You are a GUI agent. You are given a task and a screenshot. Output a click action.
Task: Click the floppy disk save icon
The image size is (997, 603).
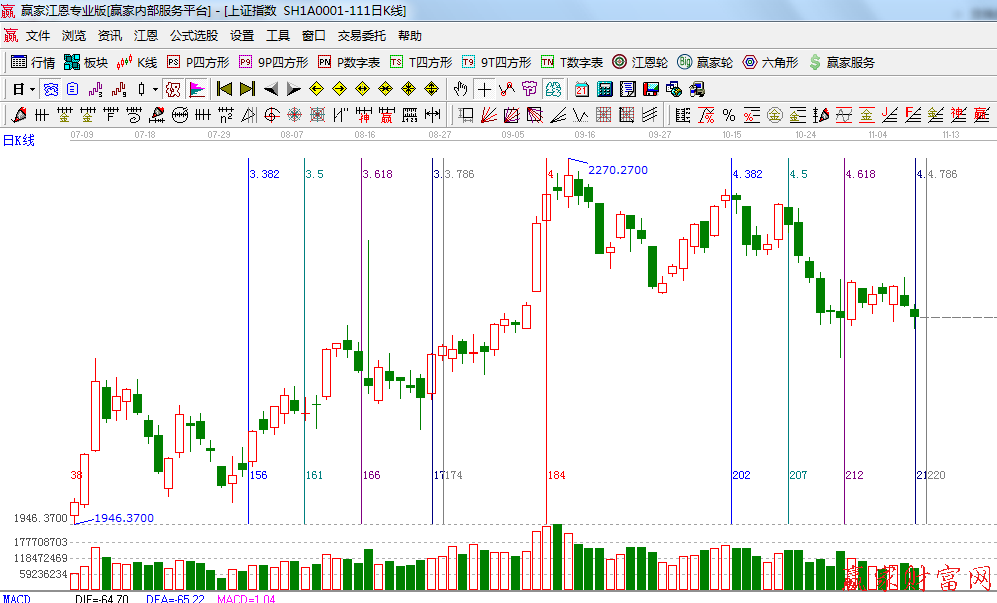click(x=651, y=89)
